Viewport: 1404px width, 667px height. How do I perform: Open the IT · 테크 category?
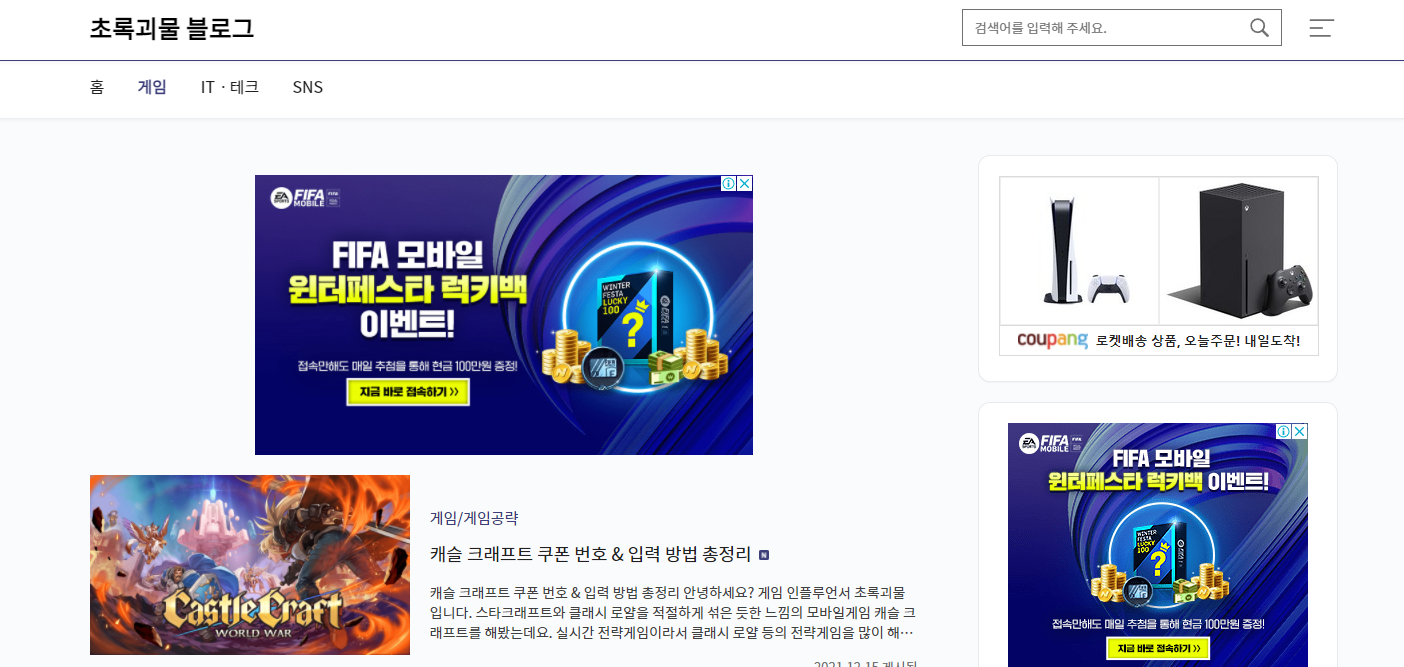pos(230,87)
